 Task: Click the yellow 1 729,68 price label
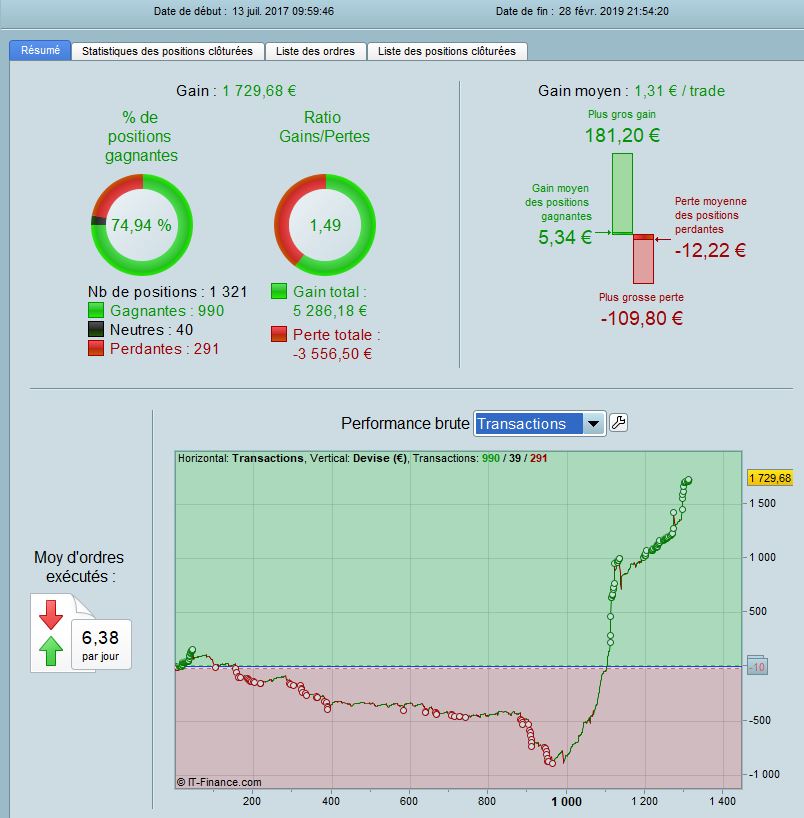click(770, 478)
